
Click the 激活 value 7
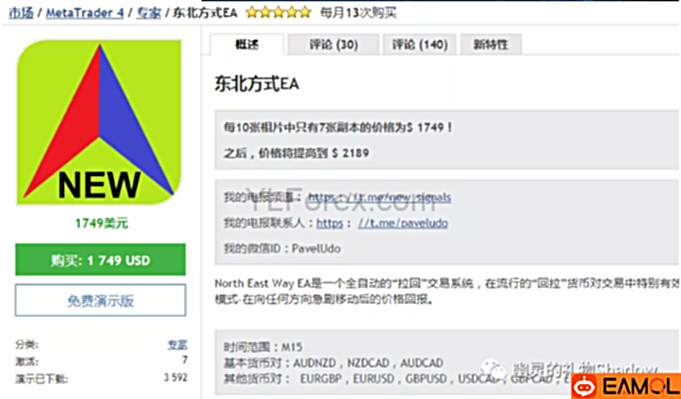[185, 360]
